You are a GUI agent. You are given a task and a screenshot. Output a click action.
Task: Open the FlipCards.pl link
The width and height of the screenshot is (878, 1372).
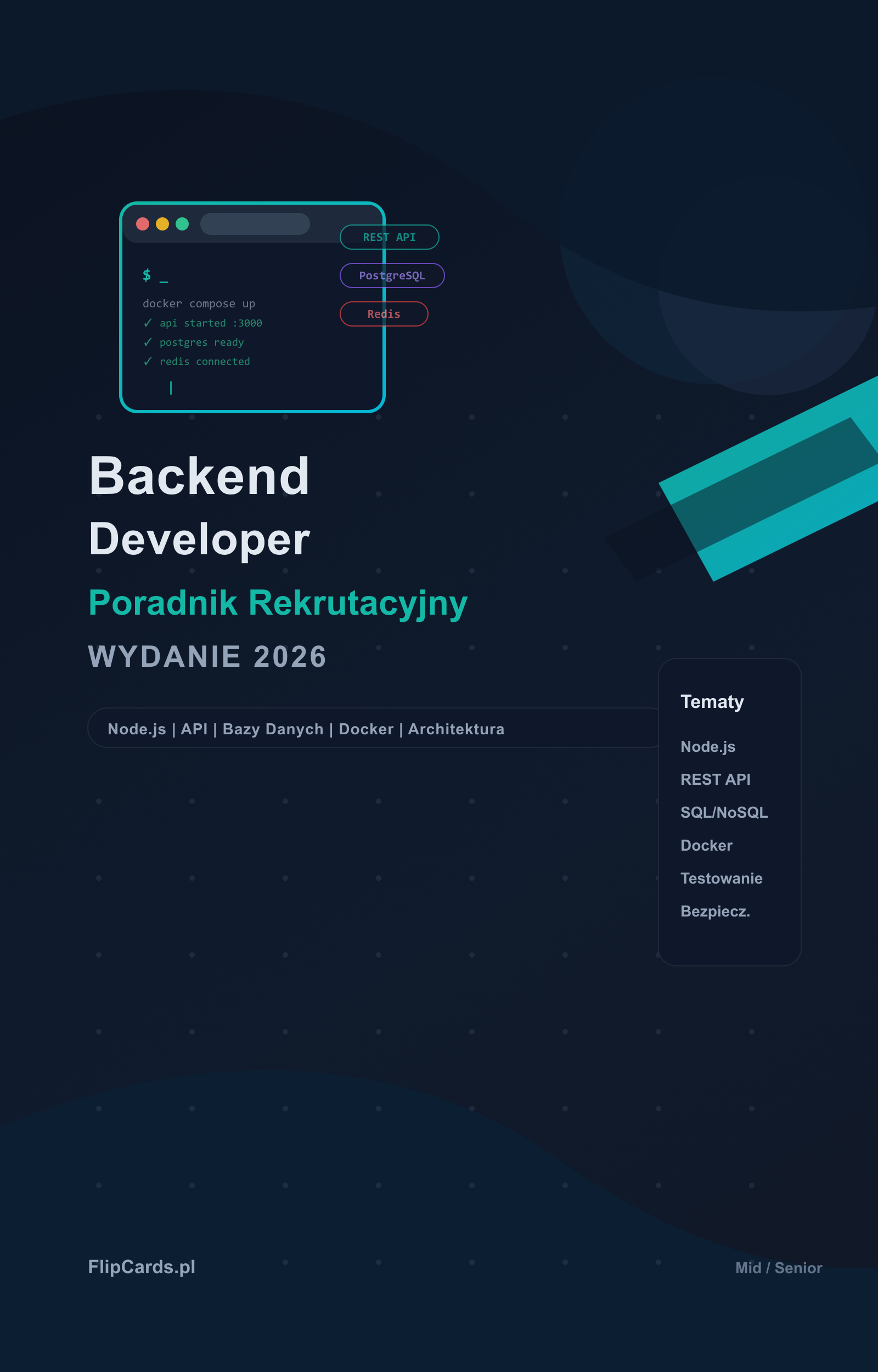point(142,1267)
